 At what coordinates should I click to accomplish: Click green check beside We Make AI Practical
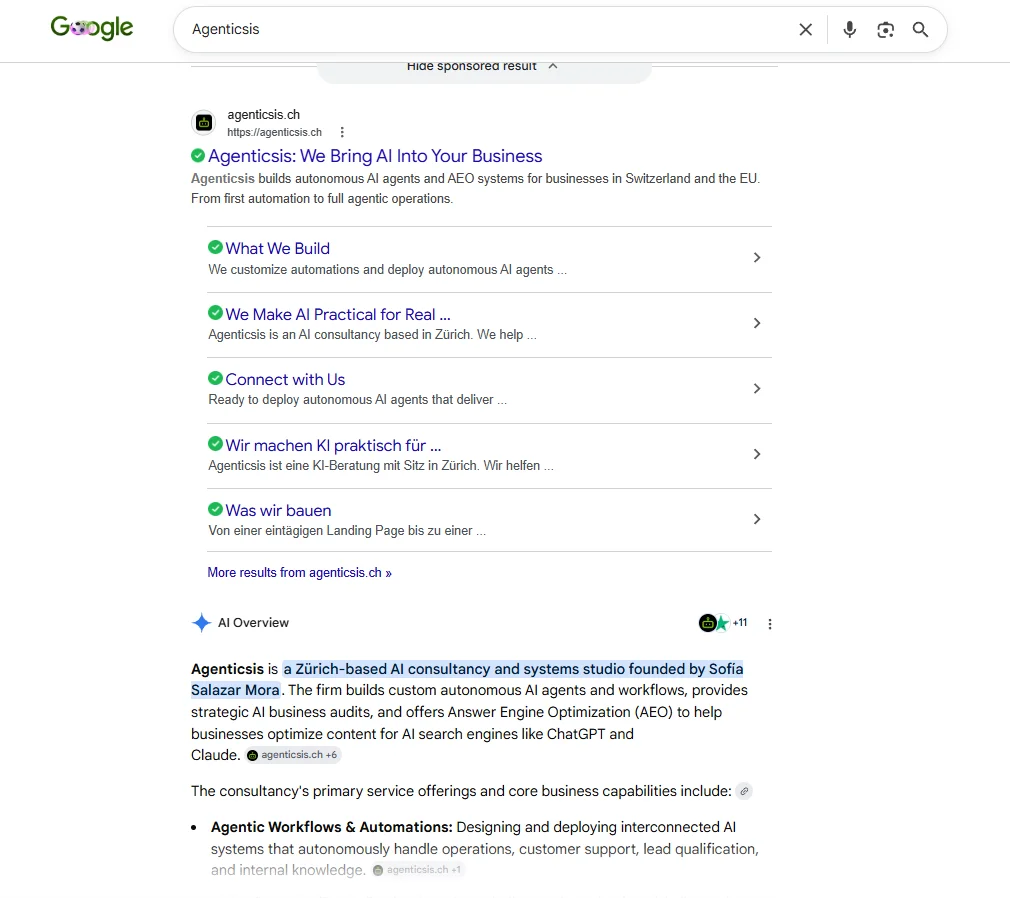[215, 313]
